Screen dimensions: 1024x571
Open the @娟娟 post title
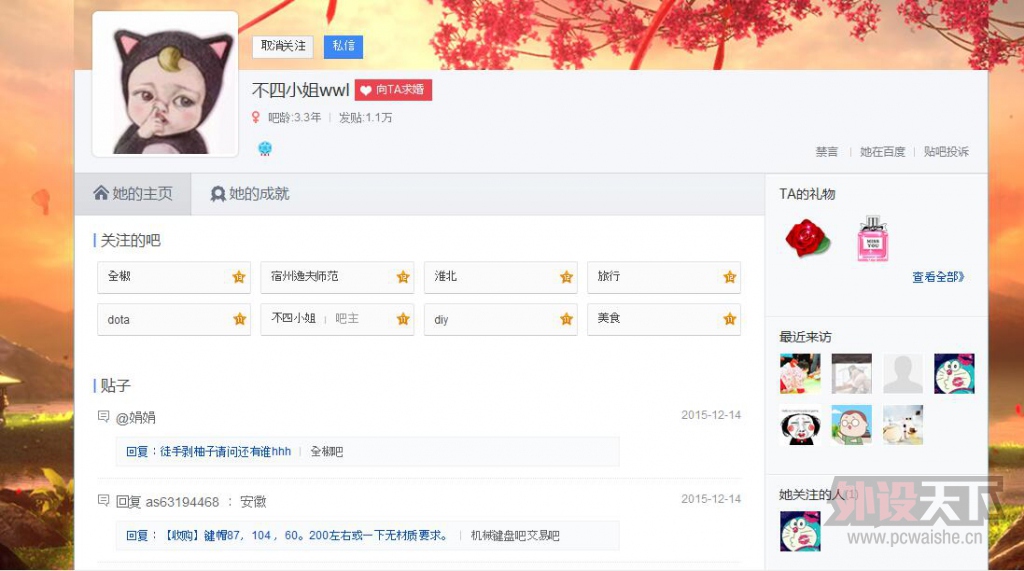(x=136, y=417)
